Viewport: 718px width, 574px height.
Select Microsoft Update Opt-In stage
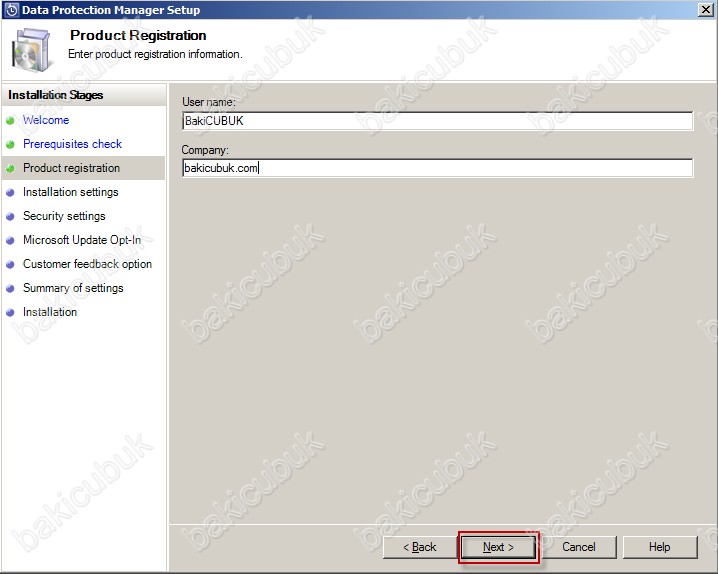pos(82,240)
